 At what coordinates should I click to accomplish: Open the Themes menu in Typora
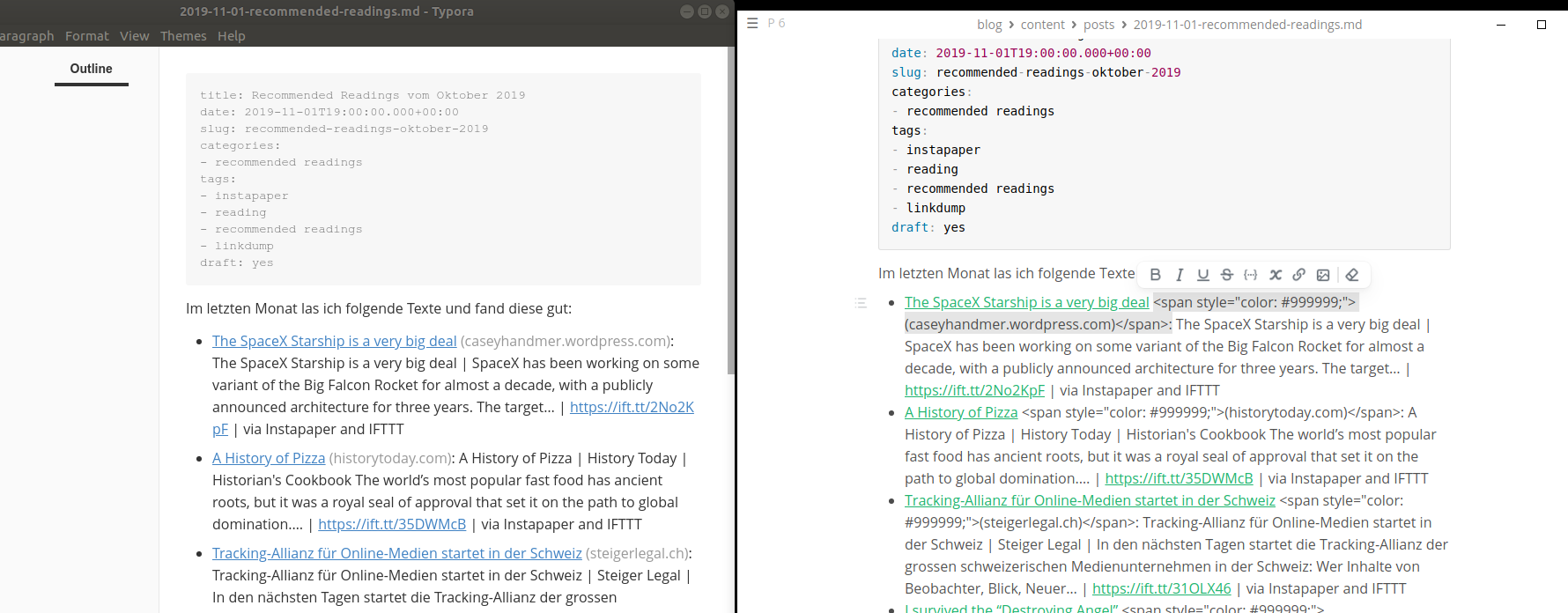(183, 36)
